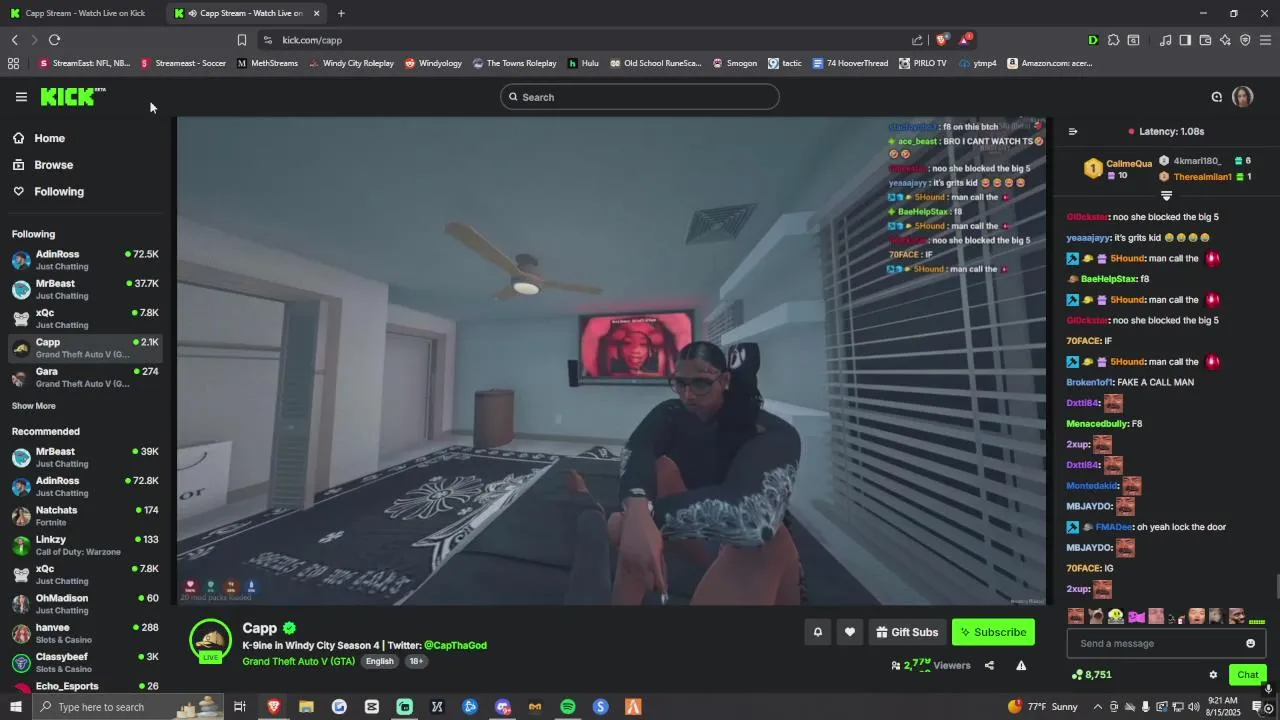Open Brave Shields icon
Viewport: 1280px width, 720px height.
[941, 40]
